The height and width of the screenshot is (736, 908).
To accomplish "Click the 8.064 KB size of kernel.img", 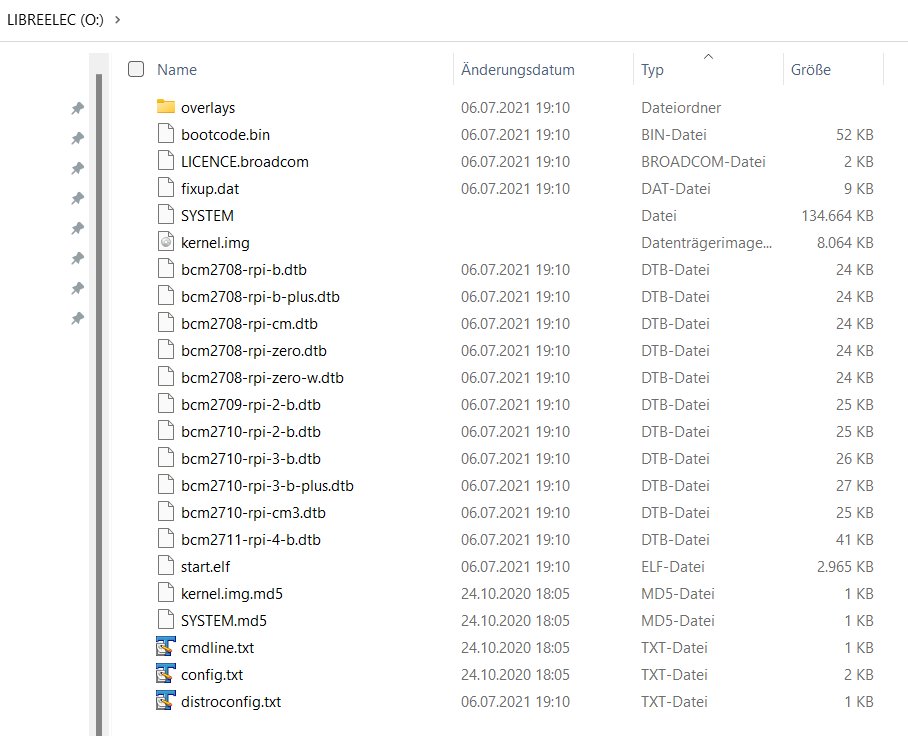I will click(x=845, y=243).
